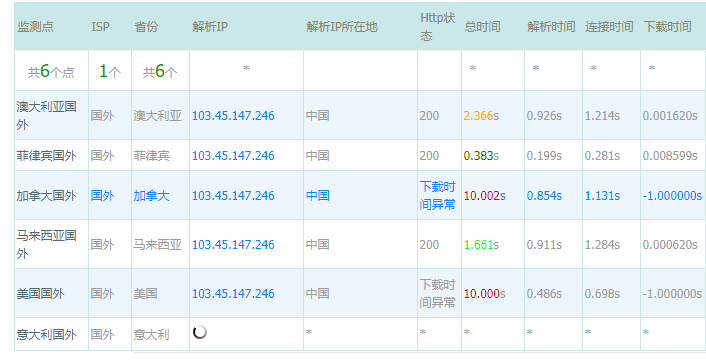
Task: Click the 0.008599s download time value
Action: click(x=670, y=156)
